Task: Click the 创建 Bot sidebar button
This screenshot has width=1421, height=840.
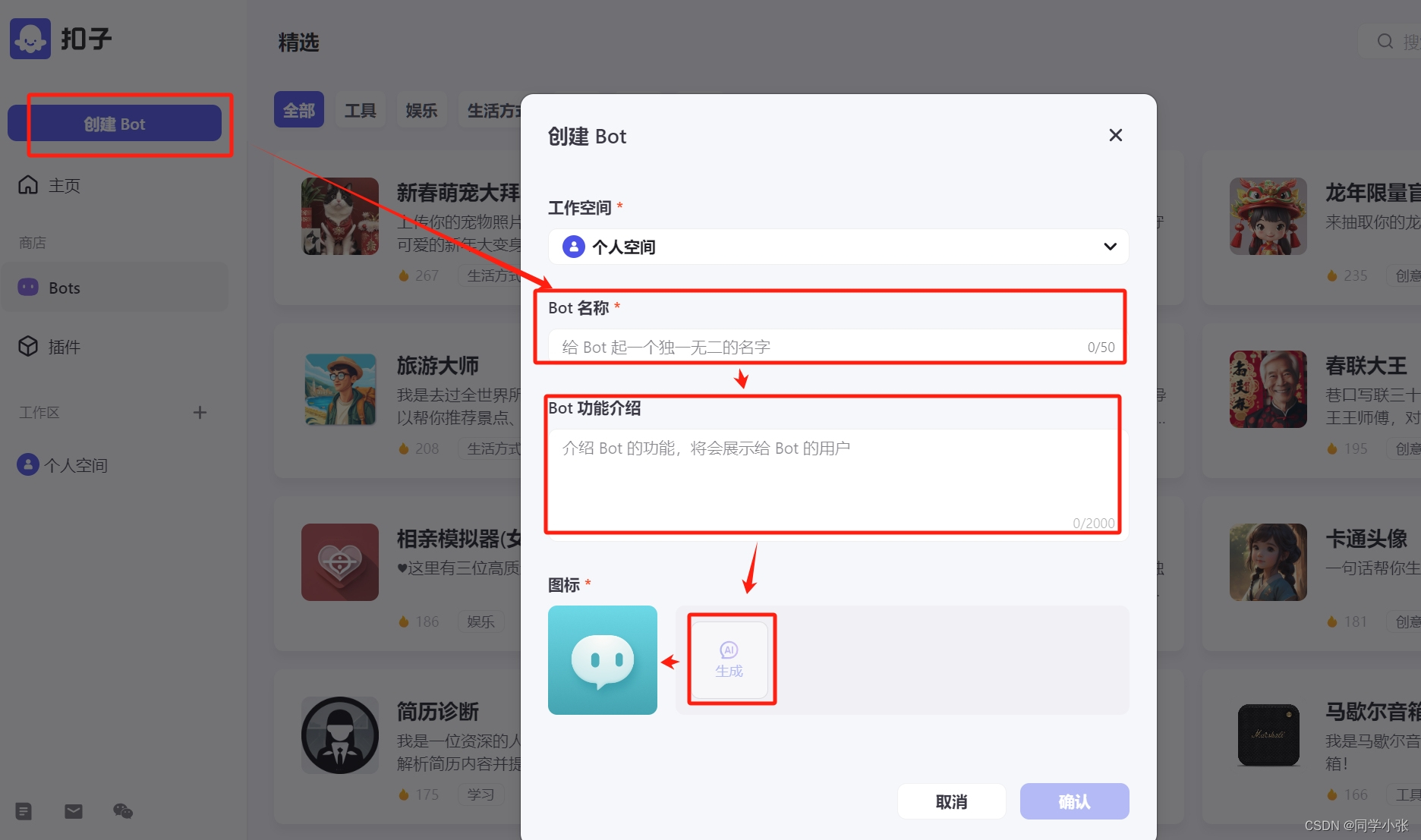Action: [x=115, y=124]
